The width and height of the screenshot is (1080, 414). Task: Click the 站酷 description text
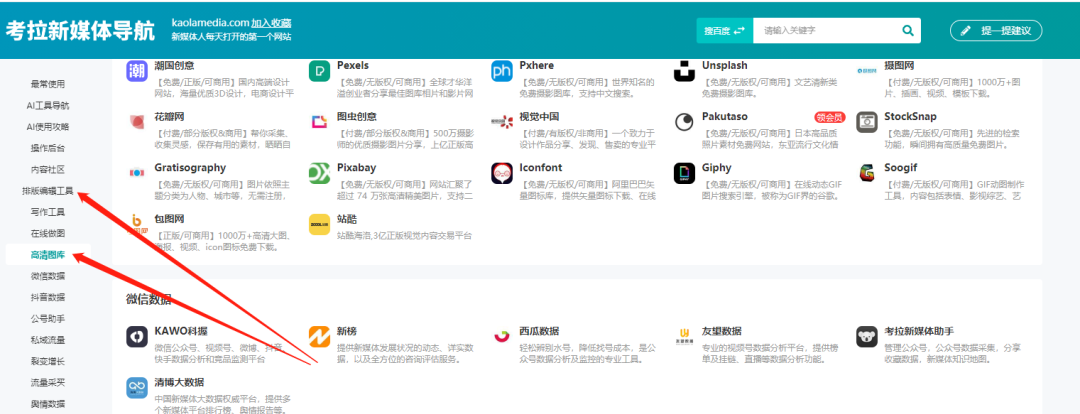tap(404, 236)
